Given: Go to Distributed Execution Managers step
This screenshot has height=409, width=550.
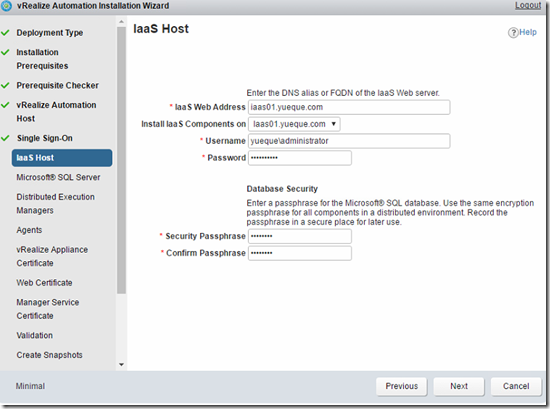Looking at the screenshot, I should (55, 204).
